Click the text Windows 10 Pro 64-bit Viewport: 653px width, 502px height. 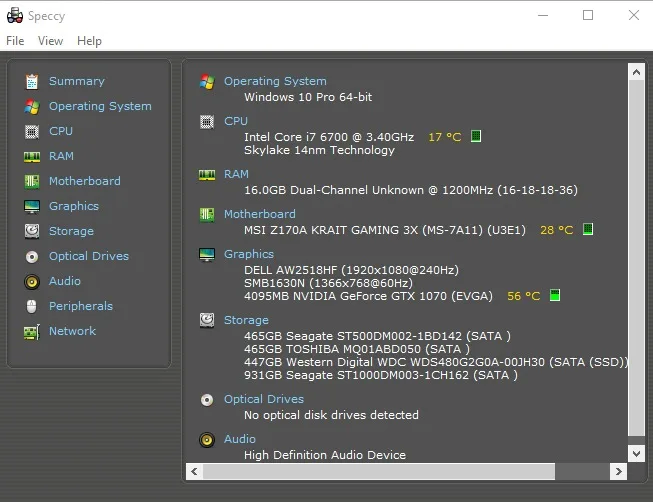coord(308,97)
